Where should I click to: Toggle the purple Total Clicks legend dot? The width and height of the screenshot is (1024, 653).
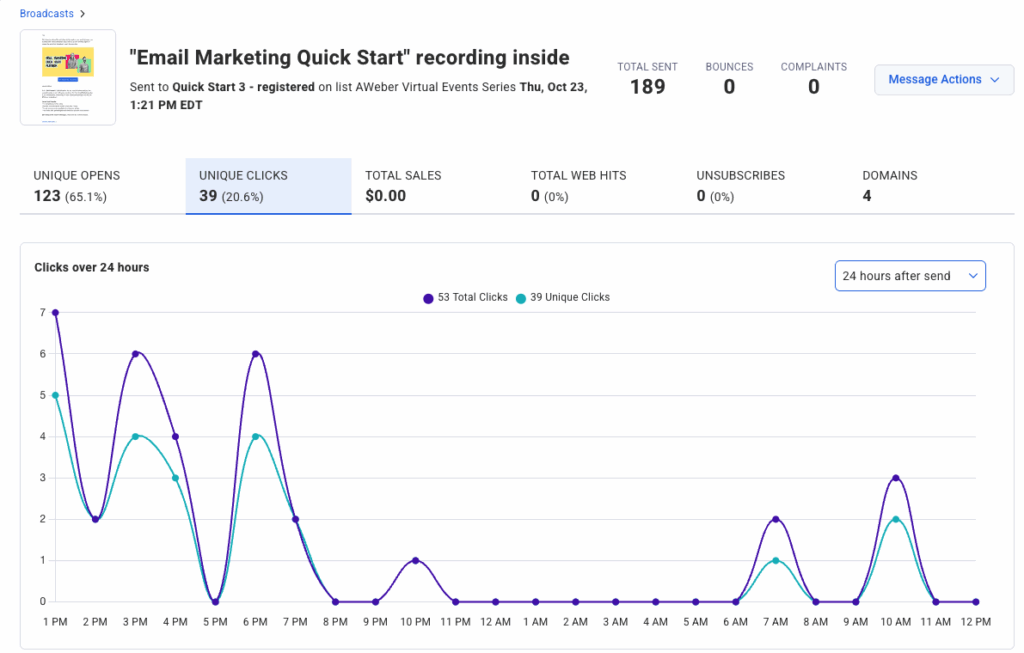pyautogui.click(x=426, y=297)
